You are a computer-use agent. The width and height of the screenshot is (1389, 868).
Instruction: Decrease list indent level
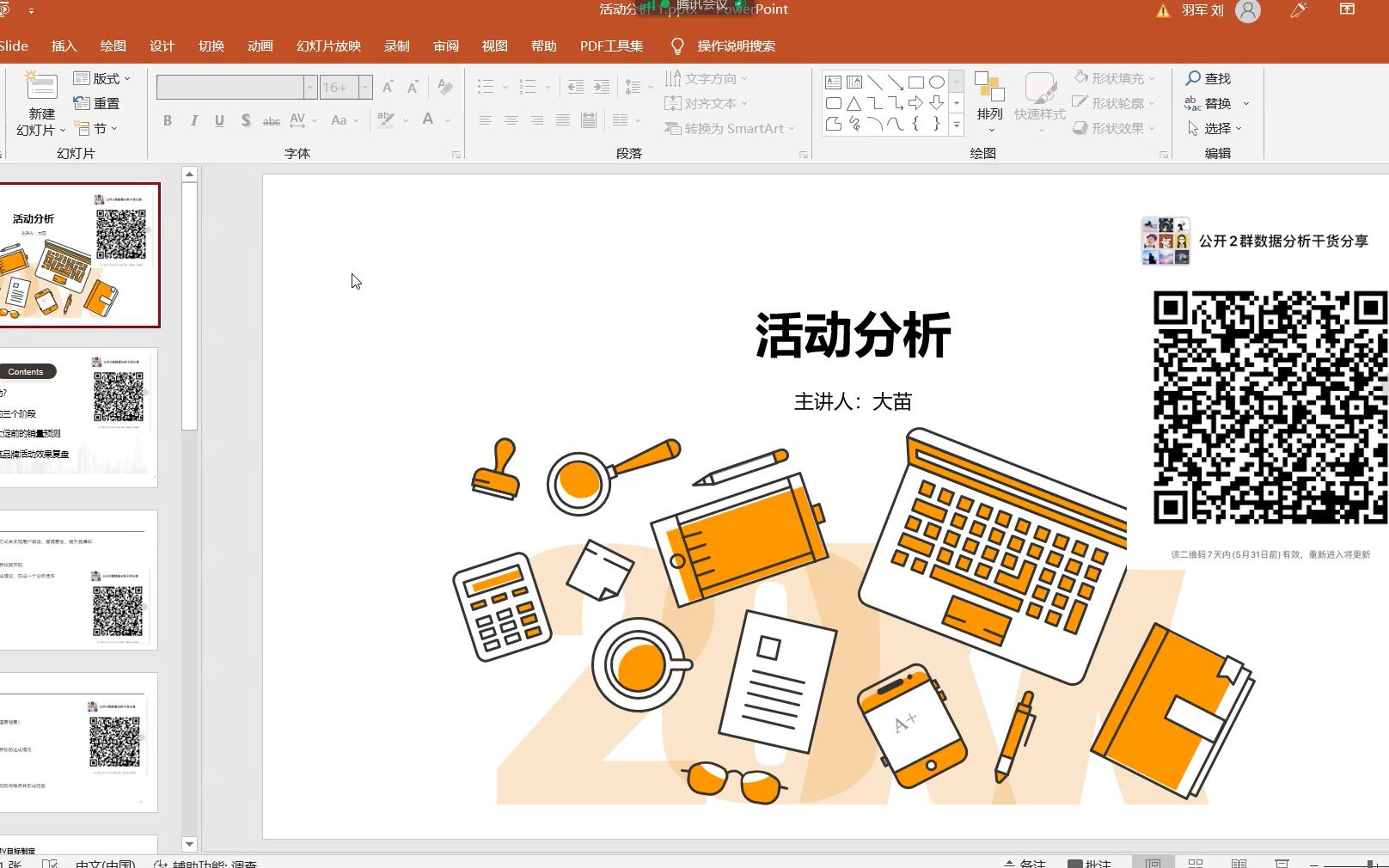(x=576, y=87)
